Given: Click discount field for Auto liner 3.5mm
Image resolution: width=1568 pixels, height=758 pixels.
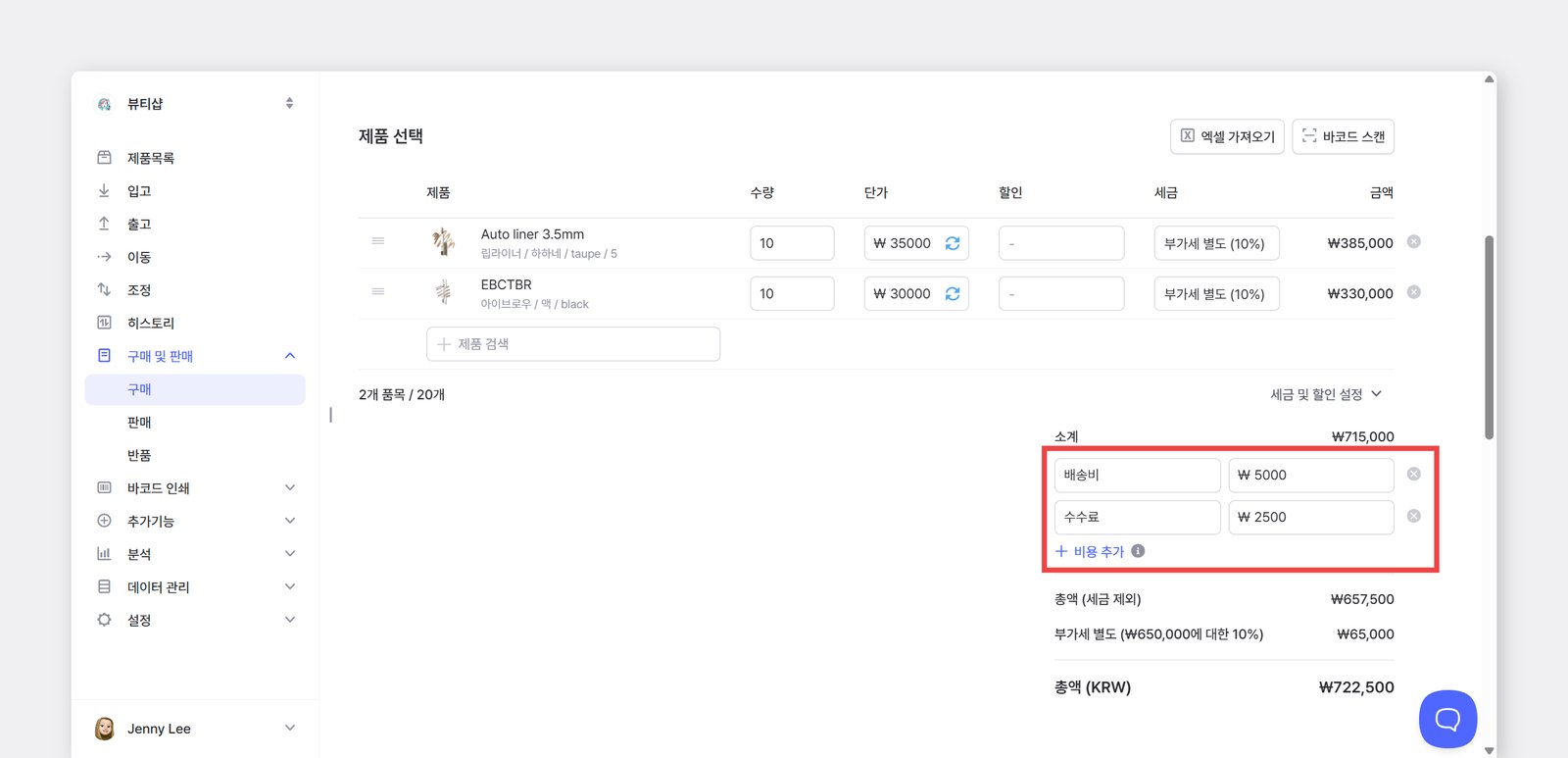Looking at the screenshot, I should (1061, 243).
